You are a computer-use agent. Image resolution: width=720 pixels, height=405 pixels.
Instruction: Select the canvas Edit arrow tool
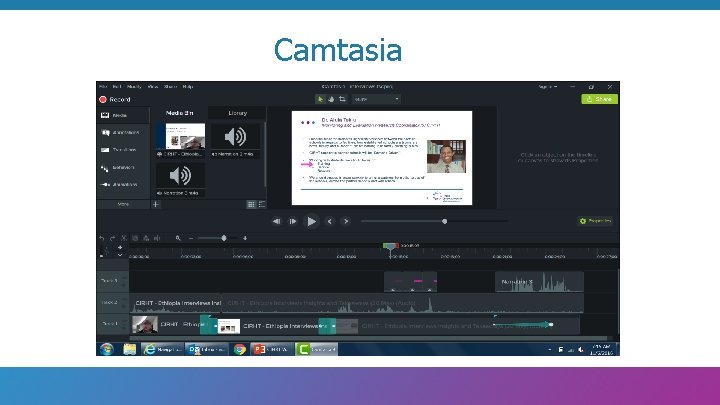[x=320, y=99]
